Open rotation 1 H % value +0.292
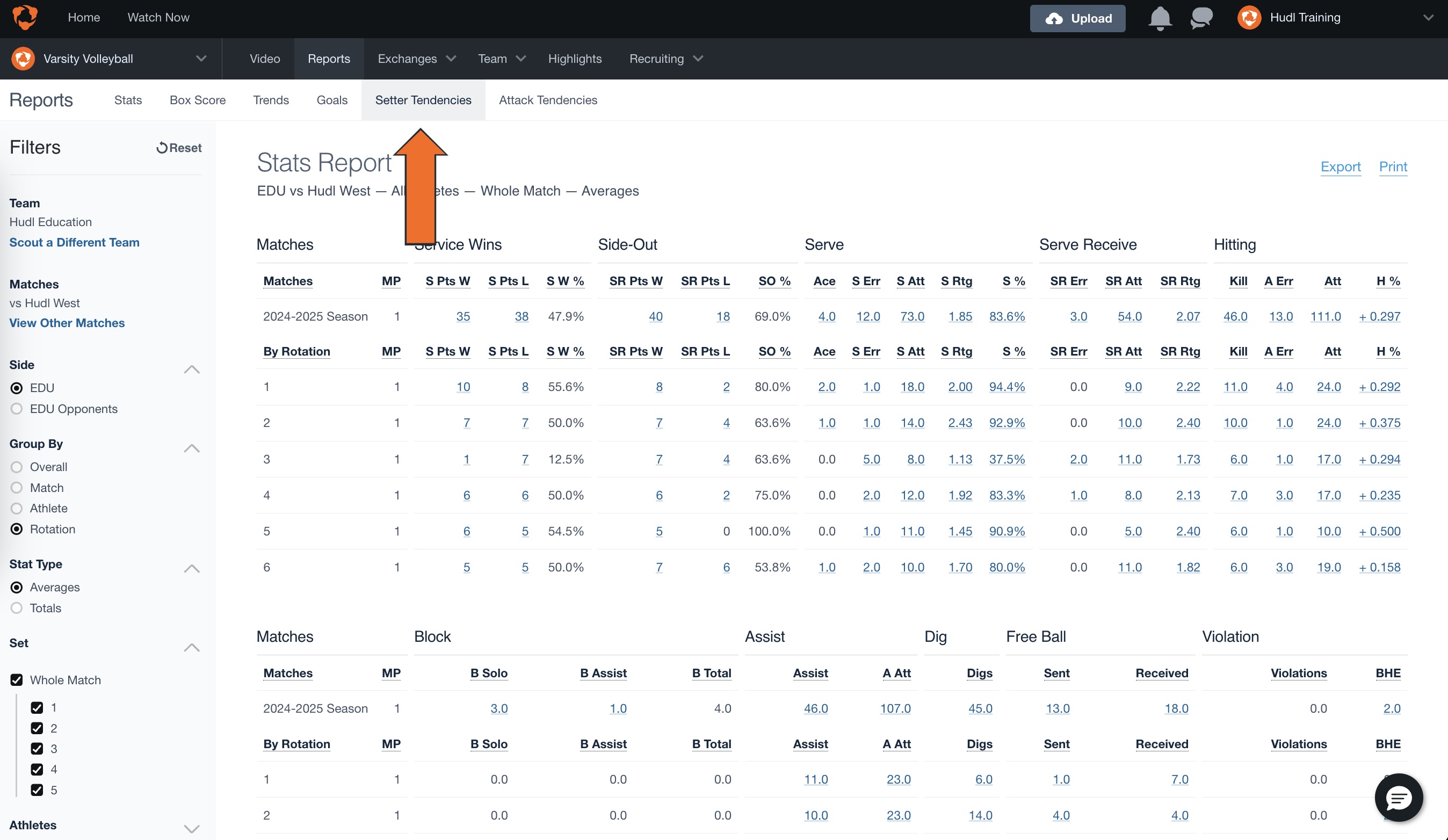Image resolution: width=1448 pixels, height=840 pixels. [x=1379, y=387]
